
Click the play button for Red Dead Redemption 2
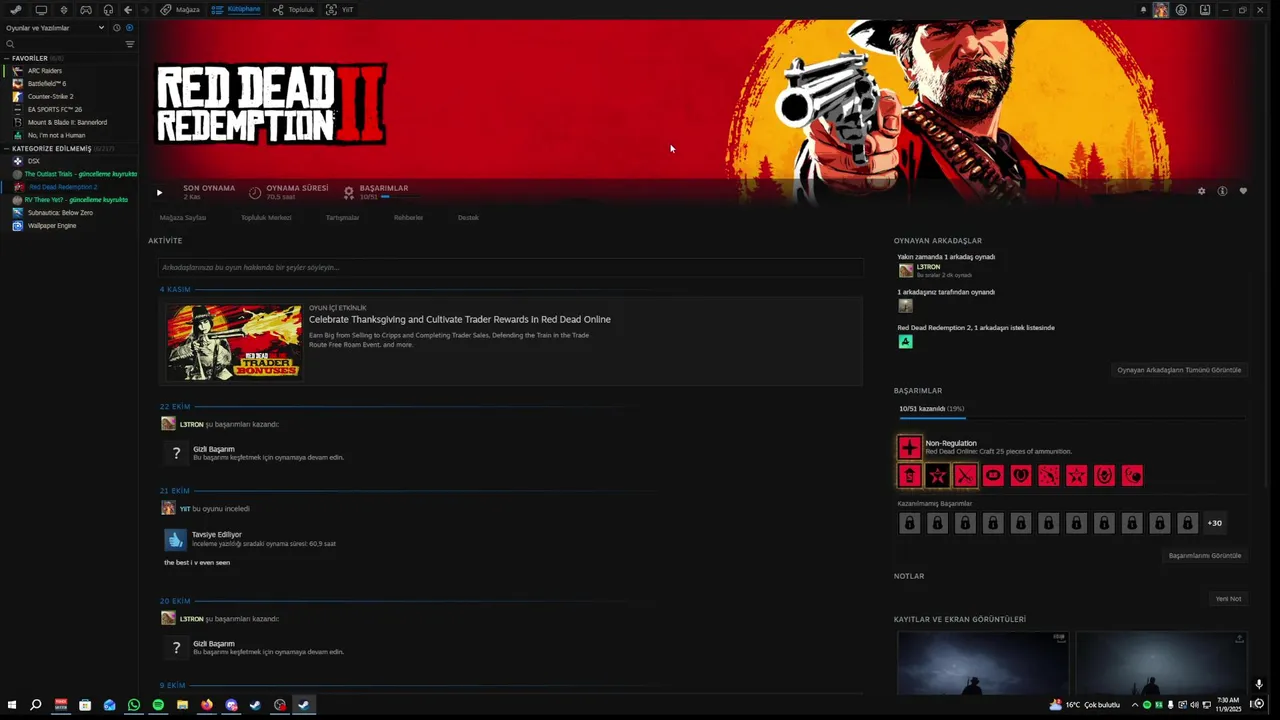coord(159,192)
